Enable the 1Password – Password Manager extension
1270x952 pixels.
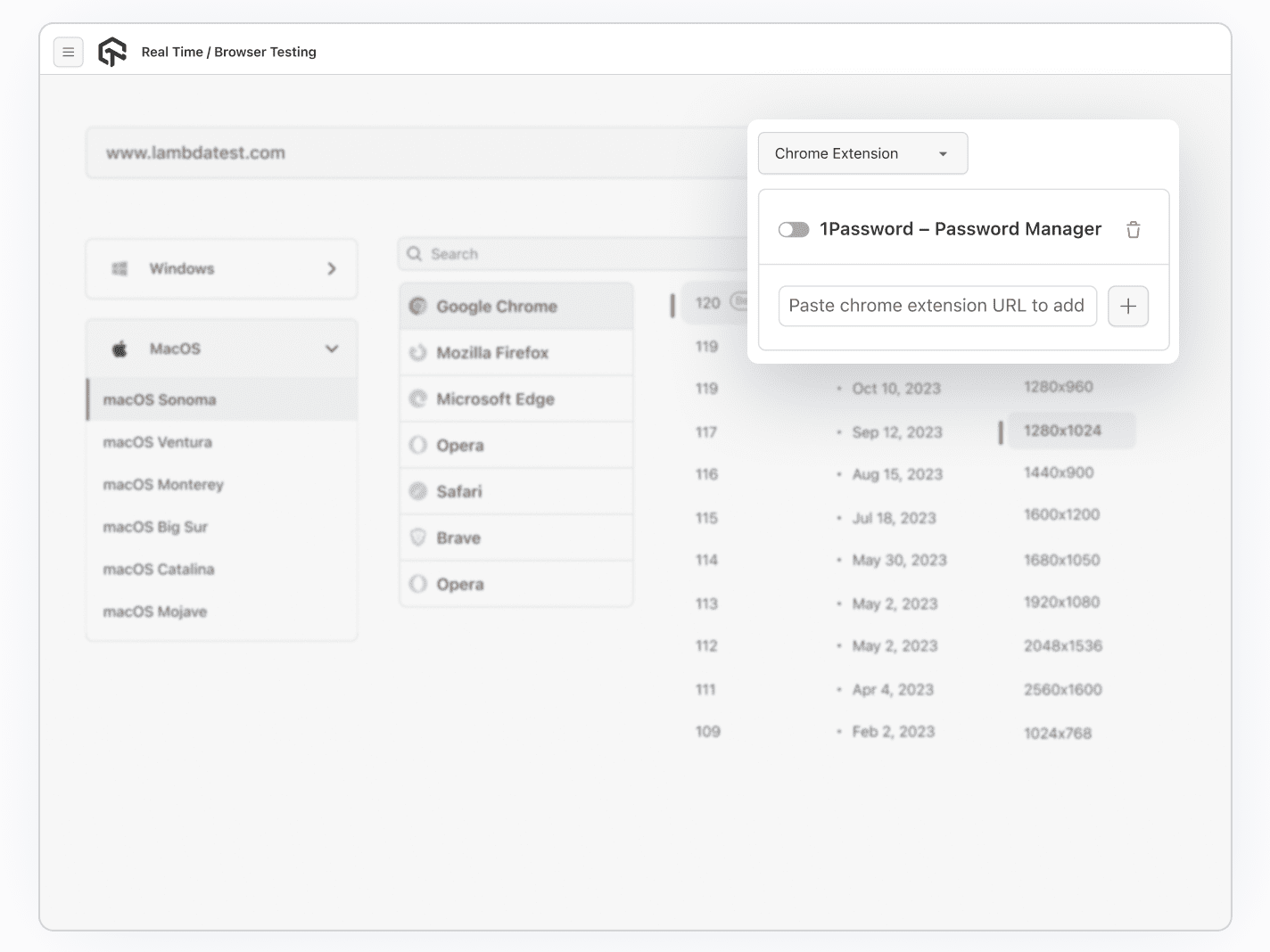pos(793,229)
